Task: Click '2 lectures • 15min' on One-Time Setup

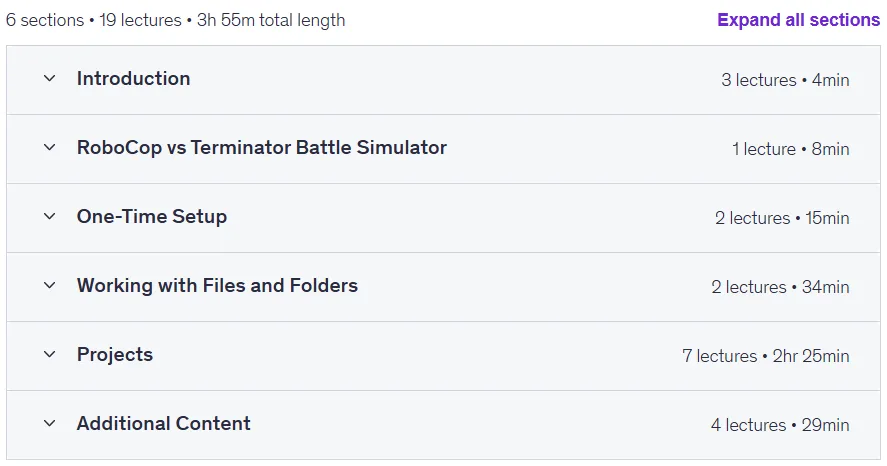Action: [782, 218]
